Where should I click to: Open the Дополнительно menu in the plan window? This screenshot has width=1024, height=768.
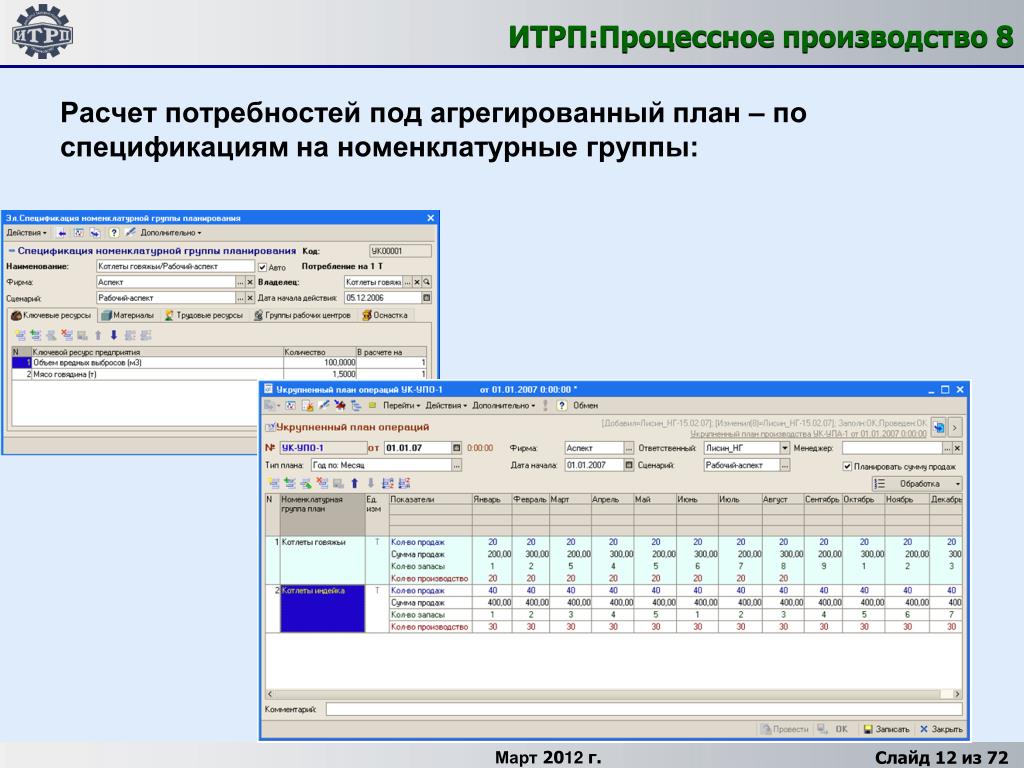[x=504, y=406]
